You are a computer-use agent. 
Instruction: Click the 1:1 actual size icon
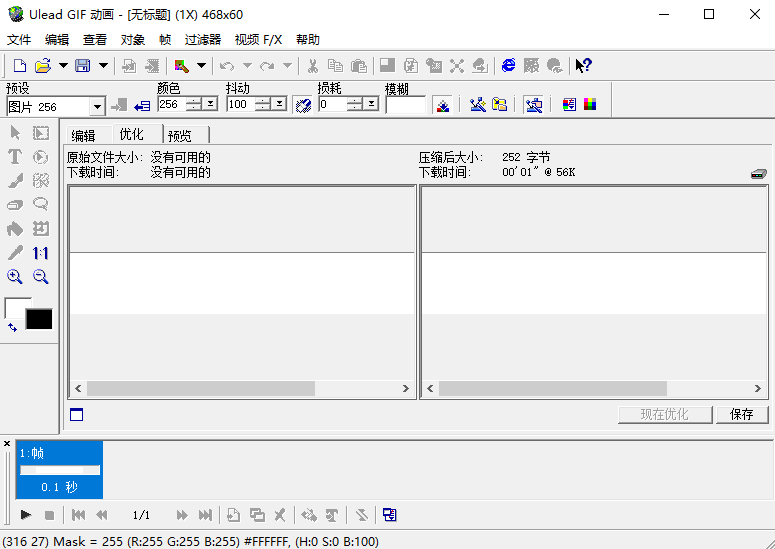click(41, 253)
